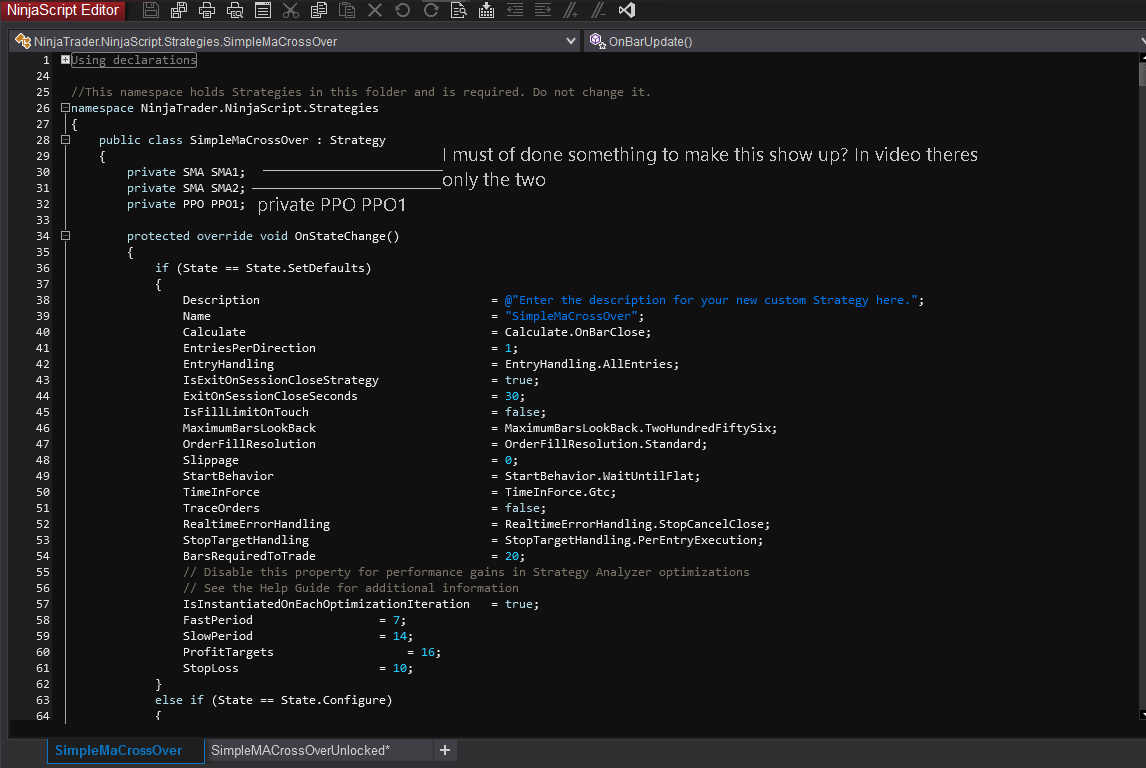Cut selection with the scissors icon
This screenshot has width=1146, height=768.
(291, 11)
